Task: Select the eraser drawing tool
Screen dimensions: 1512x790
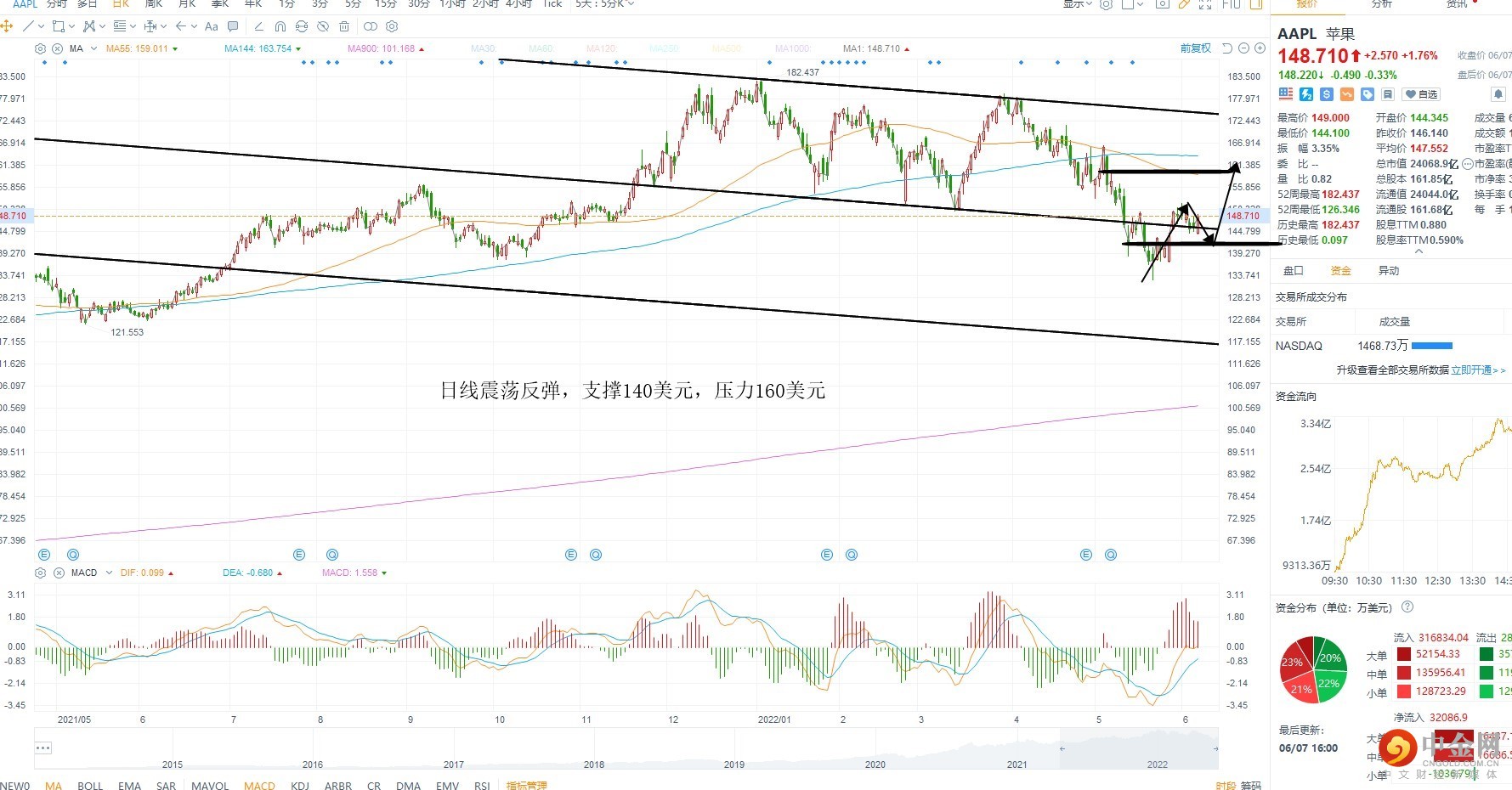Action: (259, 26)
